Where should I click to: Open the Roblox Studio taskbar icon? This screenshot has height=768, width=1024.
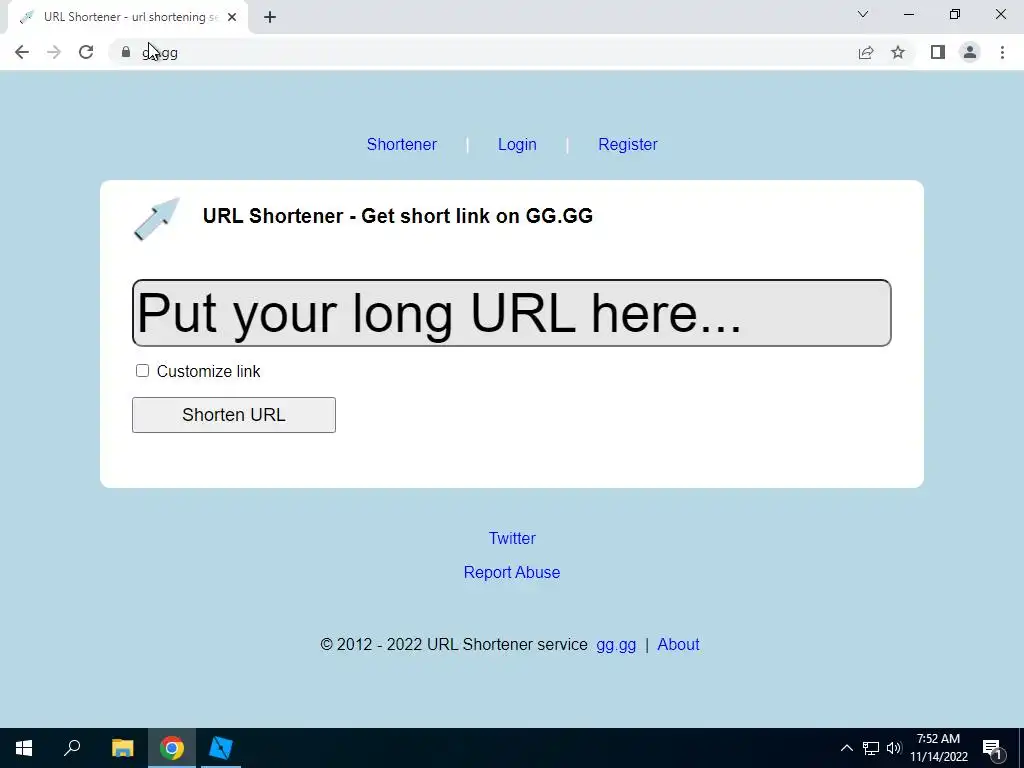pyautogui.click(x=221, y=748)
